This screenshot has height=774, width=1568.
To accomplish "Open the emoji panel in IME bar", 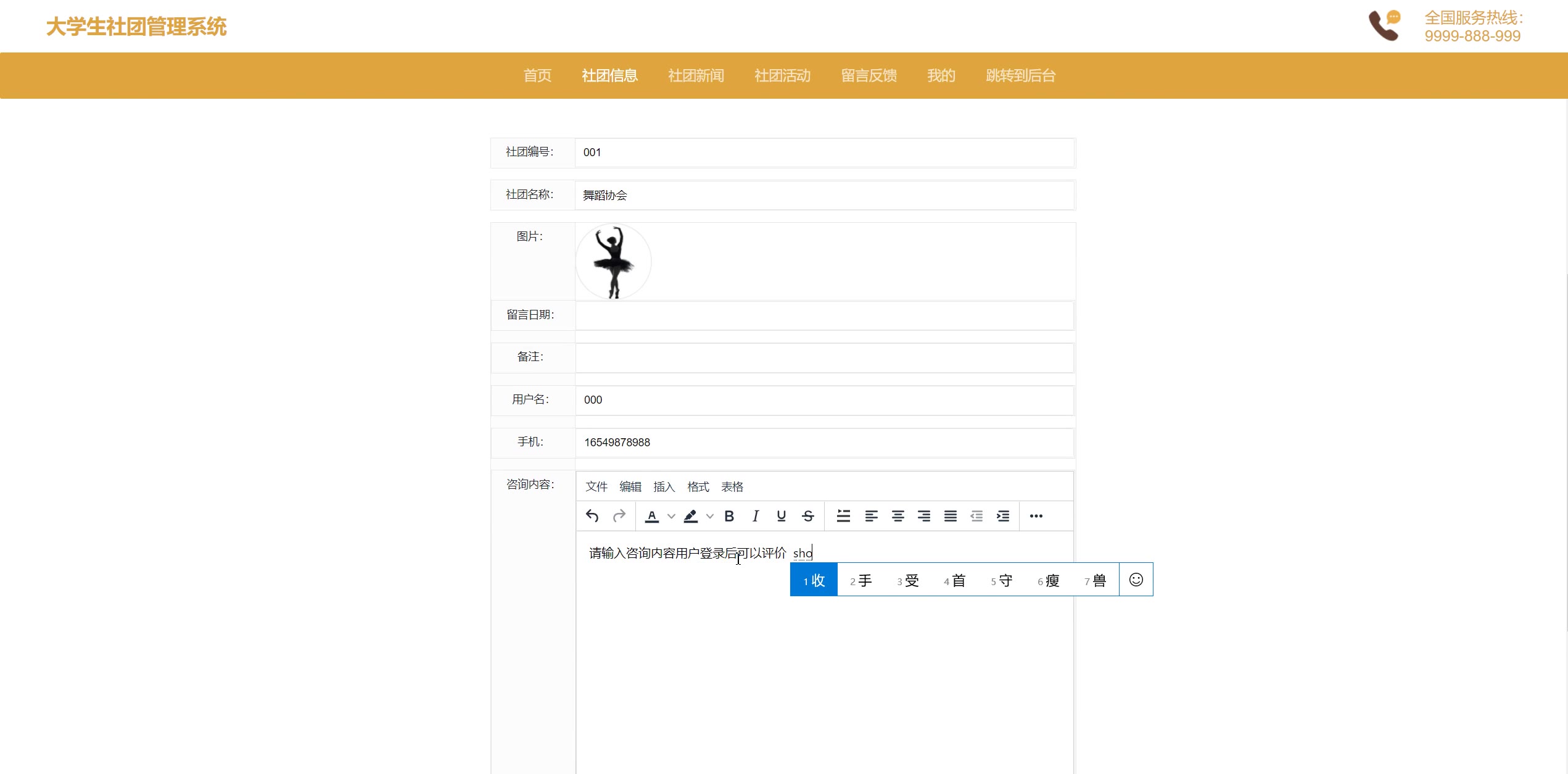I will click(1136, 580).
